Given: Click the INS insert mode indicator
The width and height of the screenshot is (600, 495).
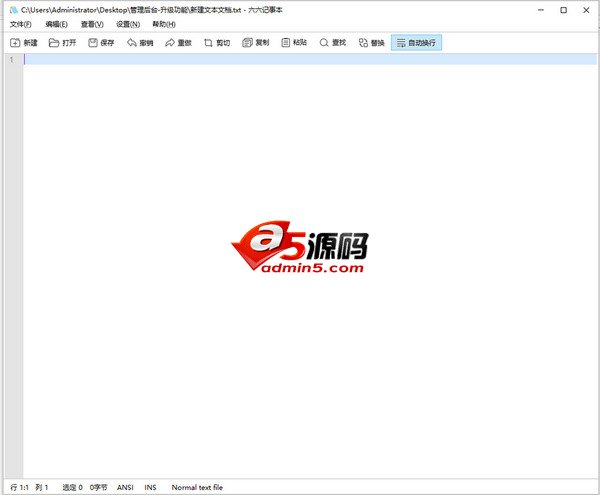Looking at the screenshot, I should pos(150,487).
